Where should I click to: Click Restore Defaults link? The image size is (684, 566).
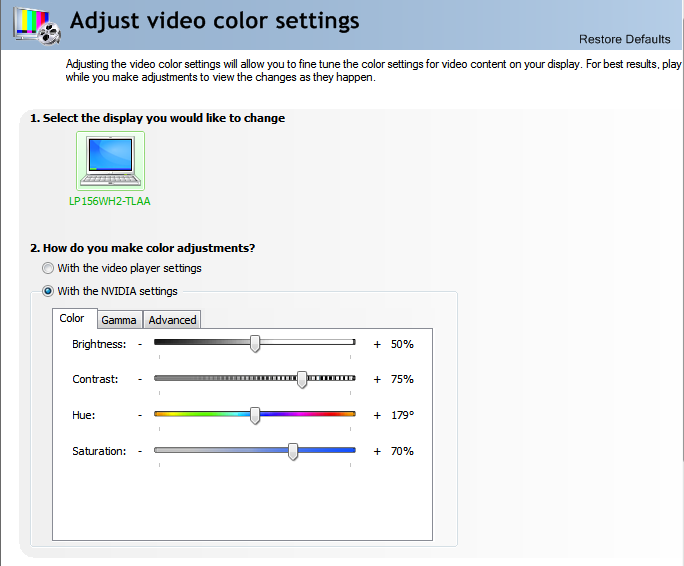click(x=624, y=39)
